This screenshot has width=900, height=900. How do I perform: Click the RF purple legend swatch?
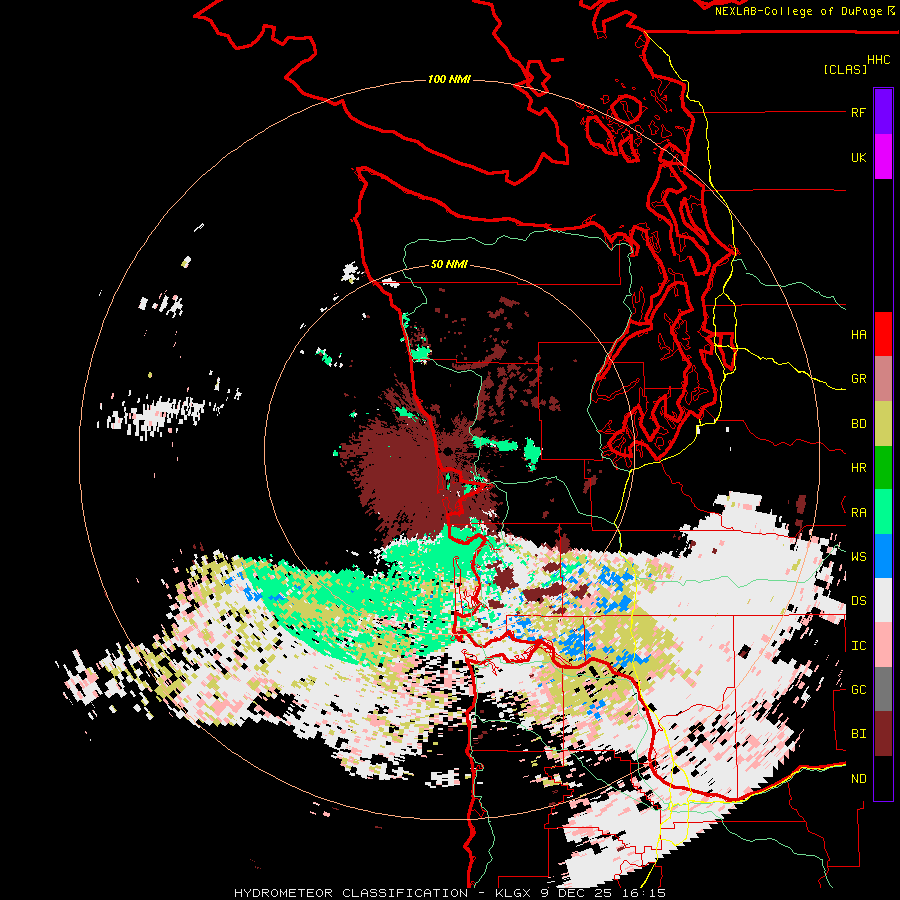tap(883, 112)
